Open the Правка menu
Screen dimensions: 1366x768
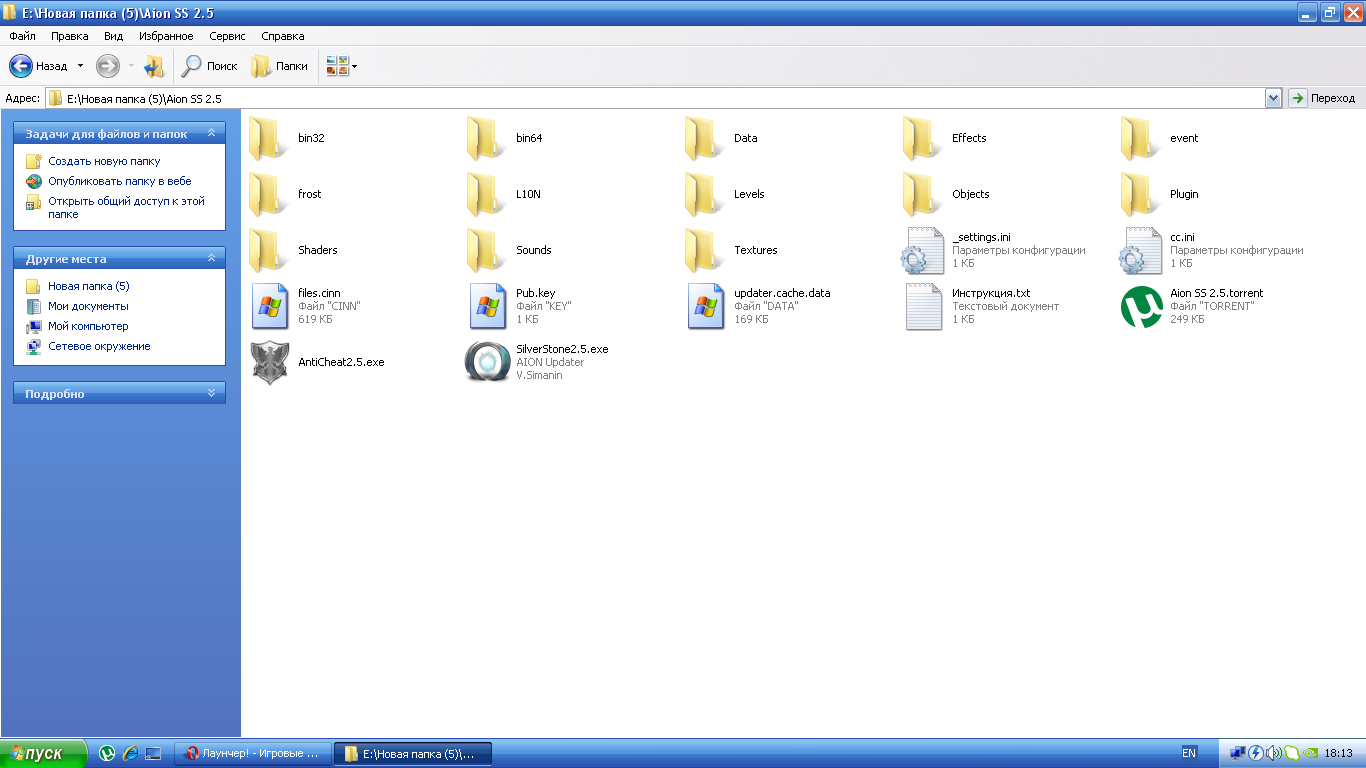(x=70, y=36)
